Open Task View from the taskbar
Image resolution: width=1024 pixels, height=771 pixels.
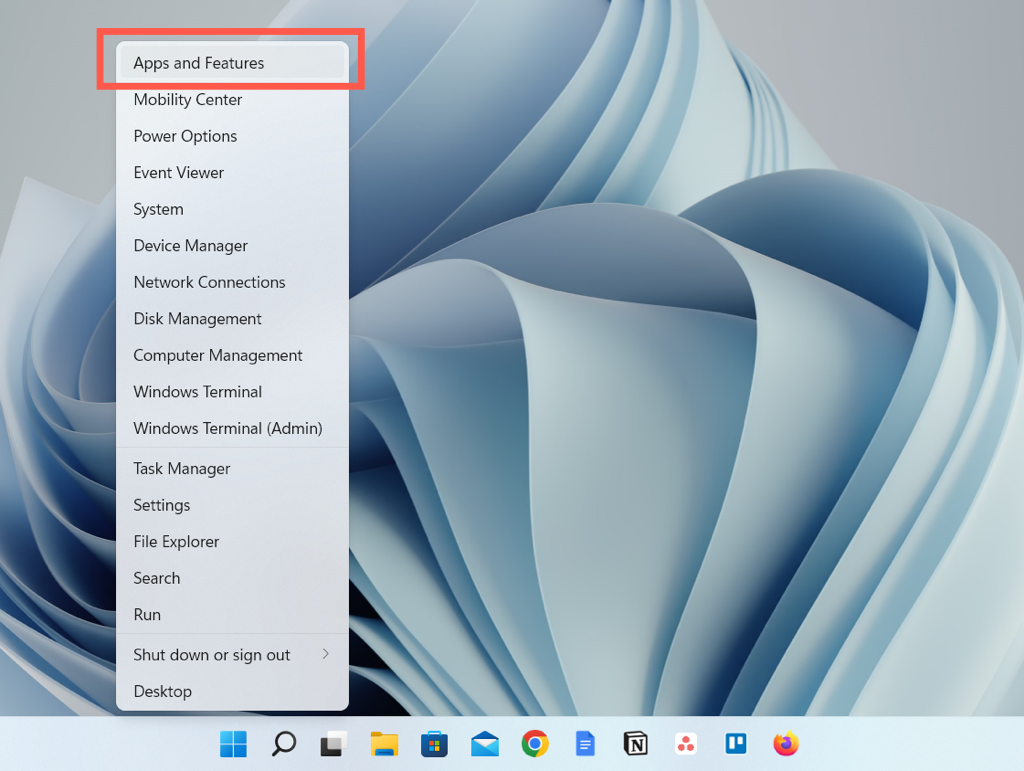tap(334, 744)
